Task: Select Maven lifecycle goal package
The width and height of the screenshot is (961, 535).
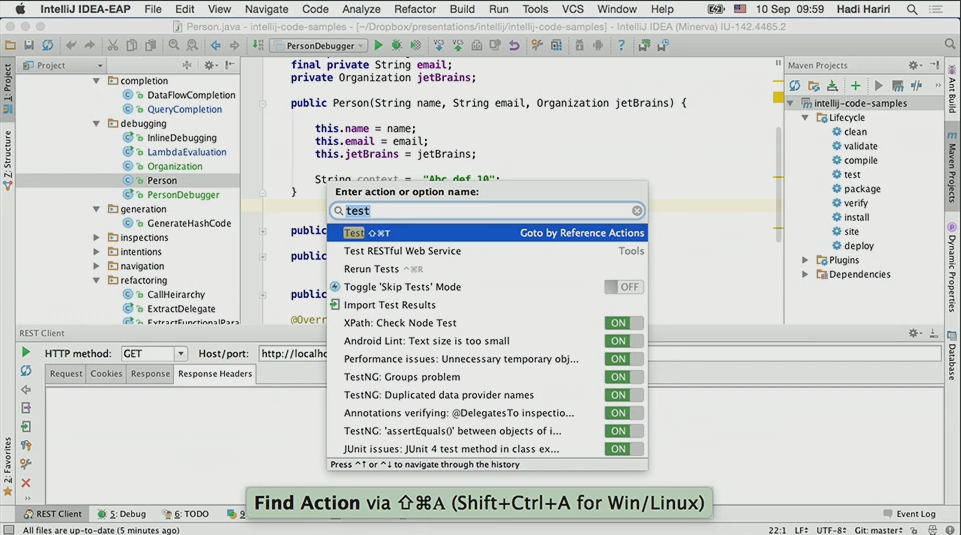Action: click(x=862, y=189)
